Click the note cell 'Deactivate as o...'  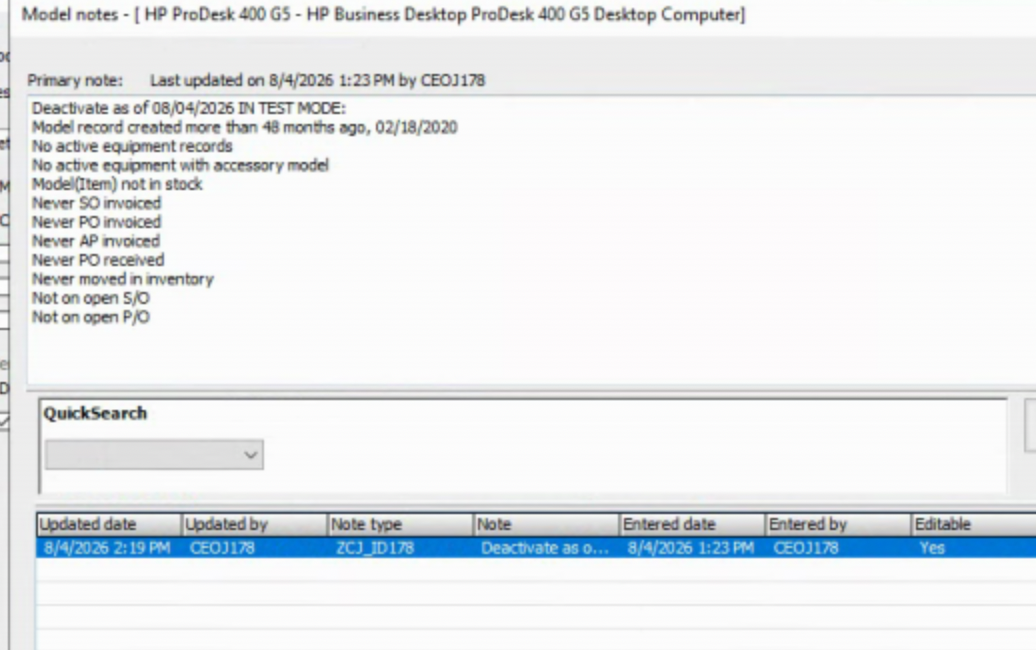(x=544, y=548)
